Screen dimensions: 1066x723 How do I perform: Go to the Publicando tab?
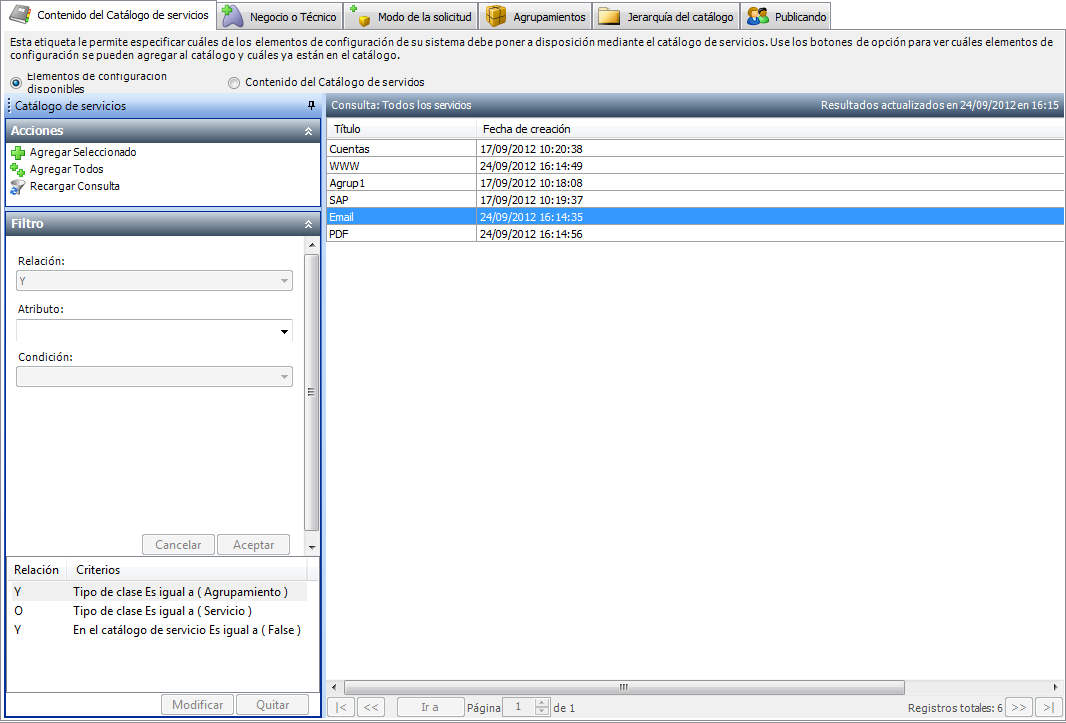[x=786, y=16]
